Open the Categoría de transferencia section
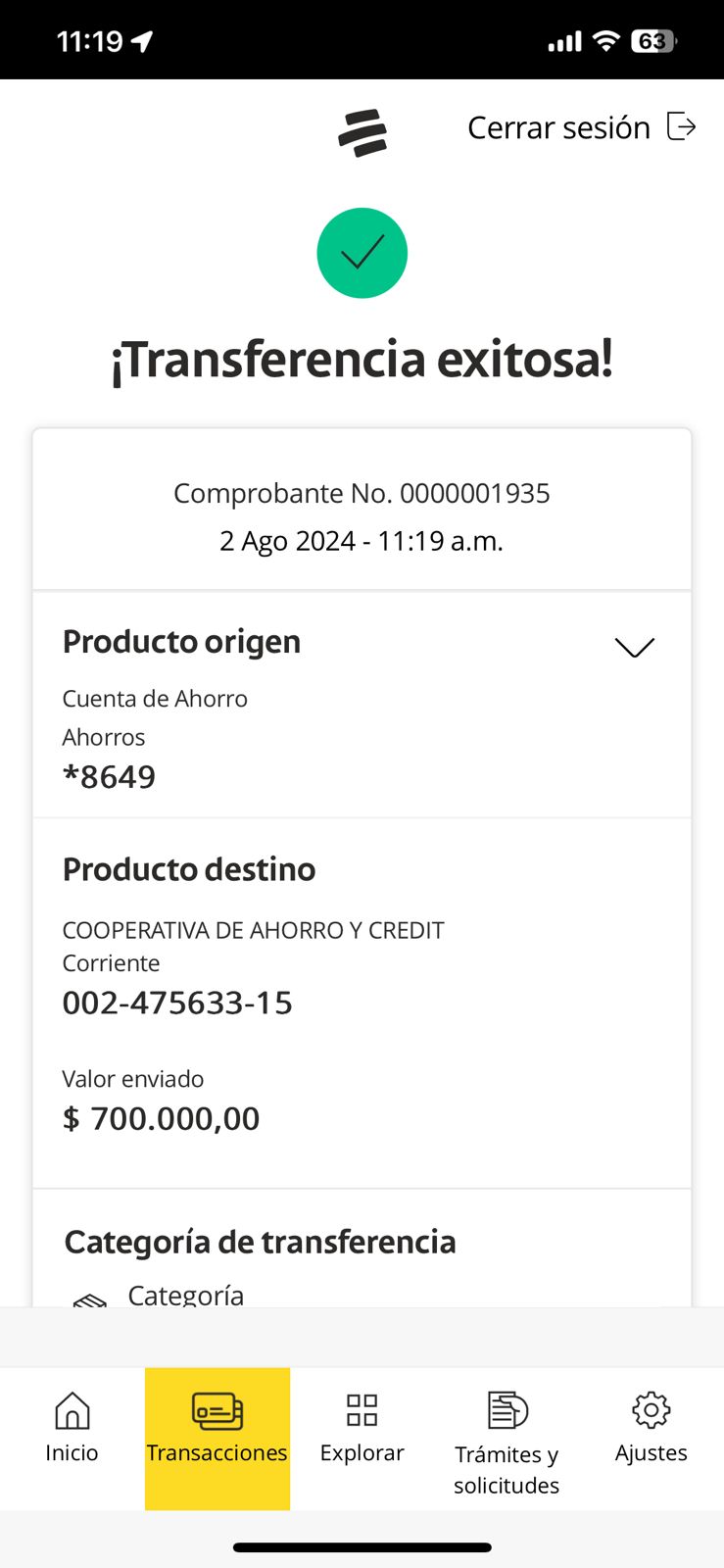 [260, 1242]
